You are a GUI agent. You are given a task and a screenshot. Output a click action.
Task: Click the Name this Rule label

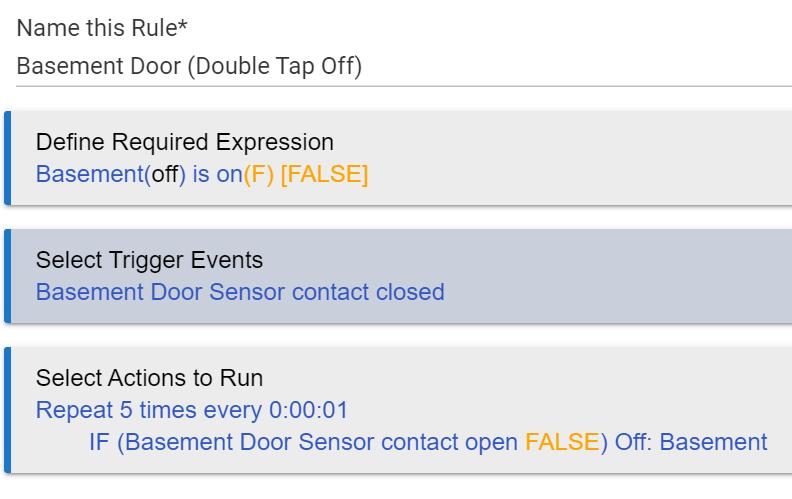[x=102, y=28]
